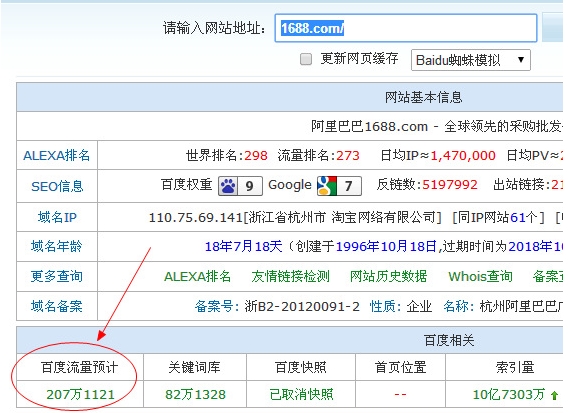
Task: Open the 域名年龄 row header link
Action: (57, 246)
